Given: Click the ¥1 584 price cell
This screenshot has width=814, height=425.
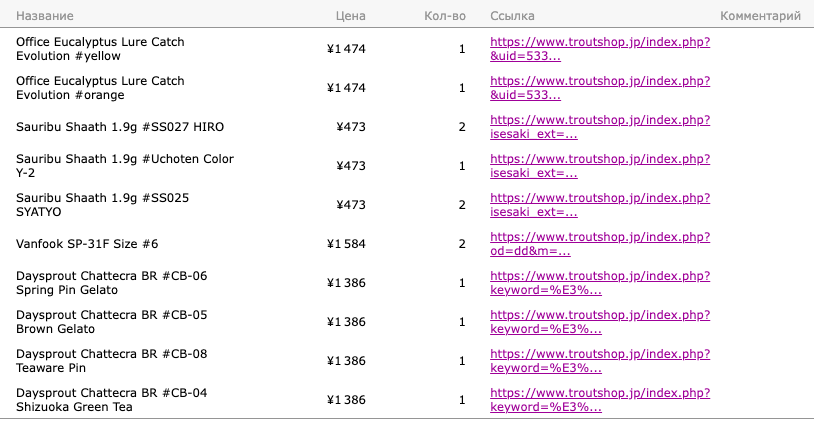Looking at the screenshot, I should [346, 244].
